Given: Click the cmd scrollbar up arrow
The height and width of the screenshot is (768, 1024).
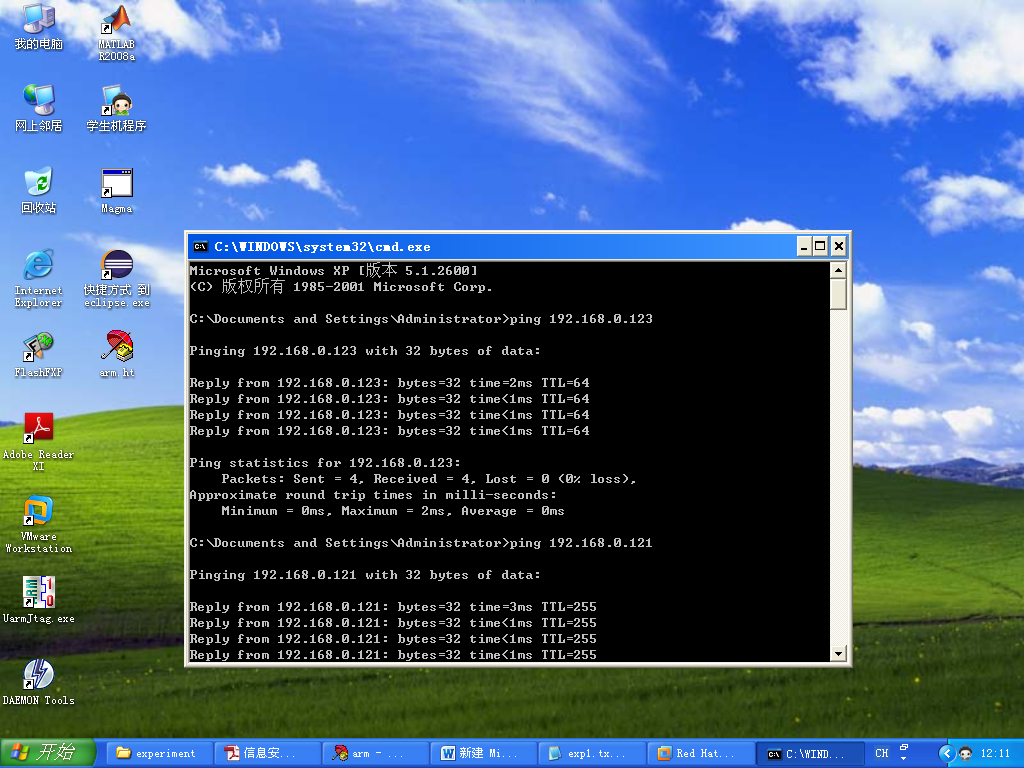Looking at the screenshot, I should coord(839,270).
